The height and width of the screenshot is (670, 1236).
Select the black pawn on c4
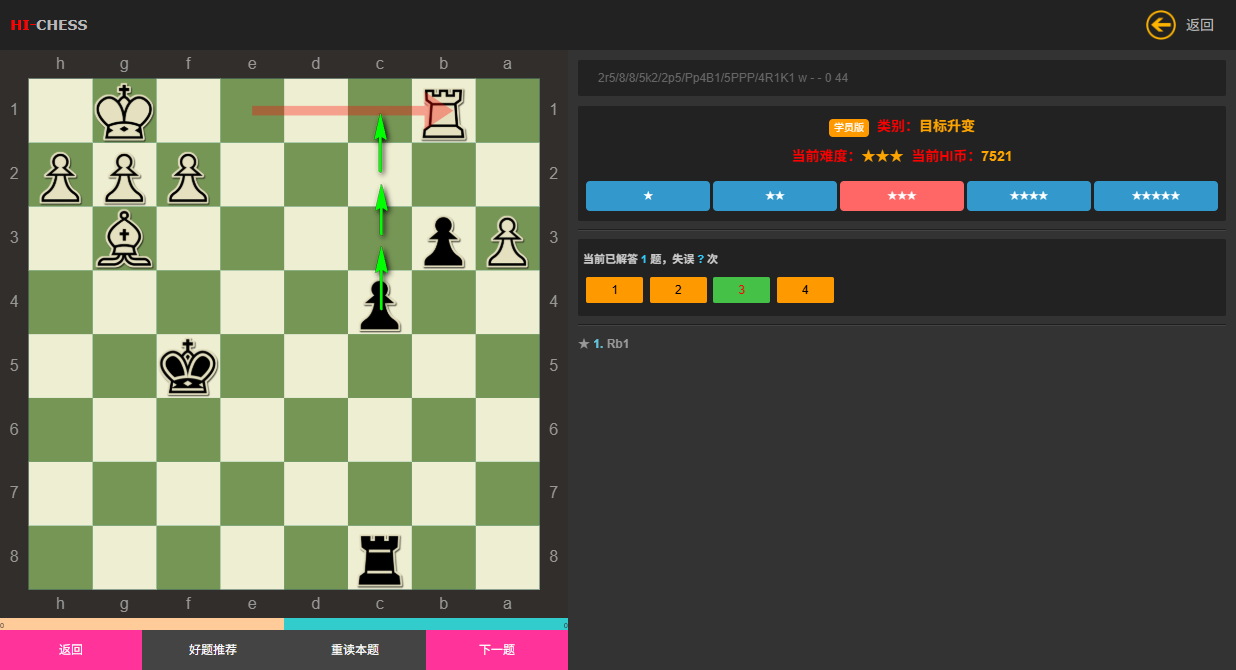point(380,303)
